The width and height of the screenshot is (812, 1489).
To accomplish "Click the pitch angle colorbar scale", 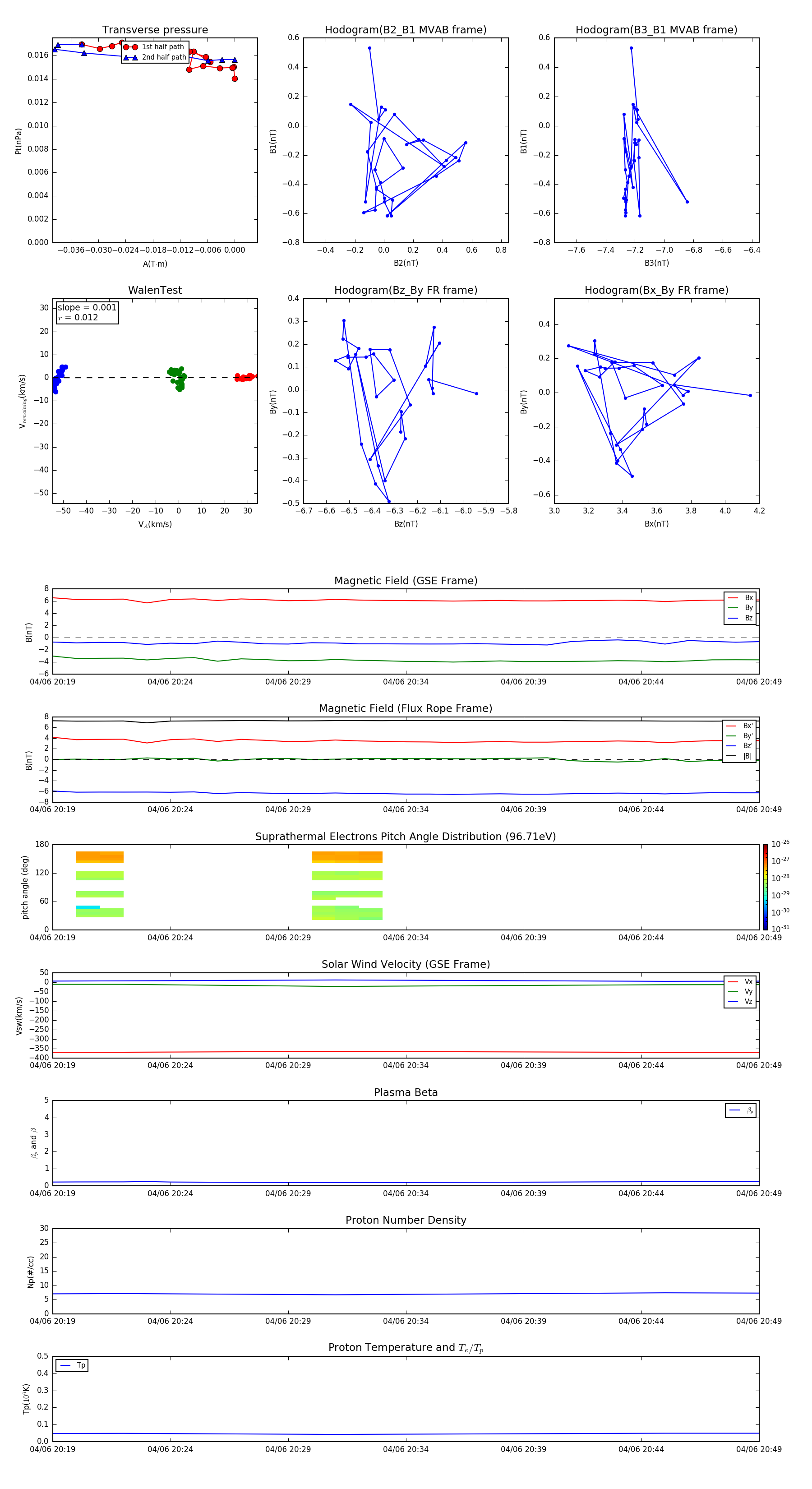I will click(765, 887).
